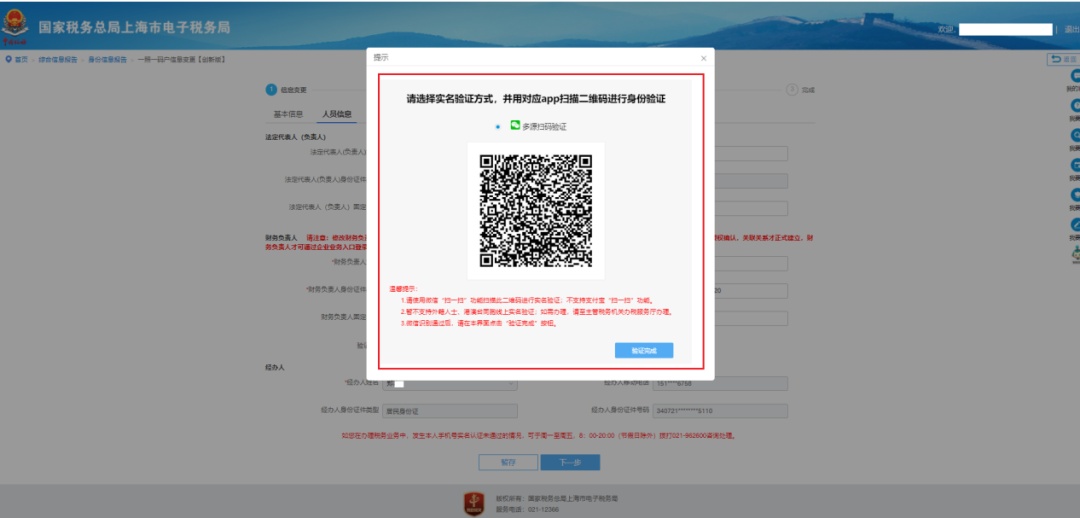Click the 验证完成 button
1080x518 pixels.
(644, 351)
